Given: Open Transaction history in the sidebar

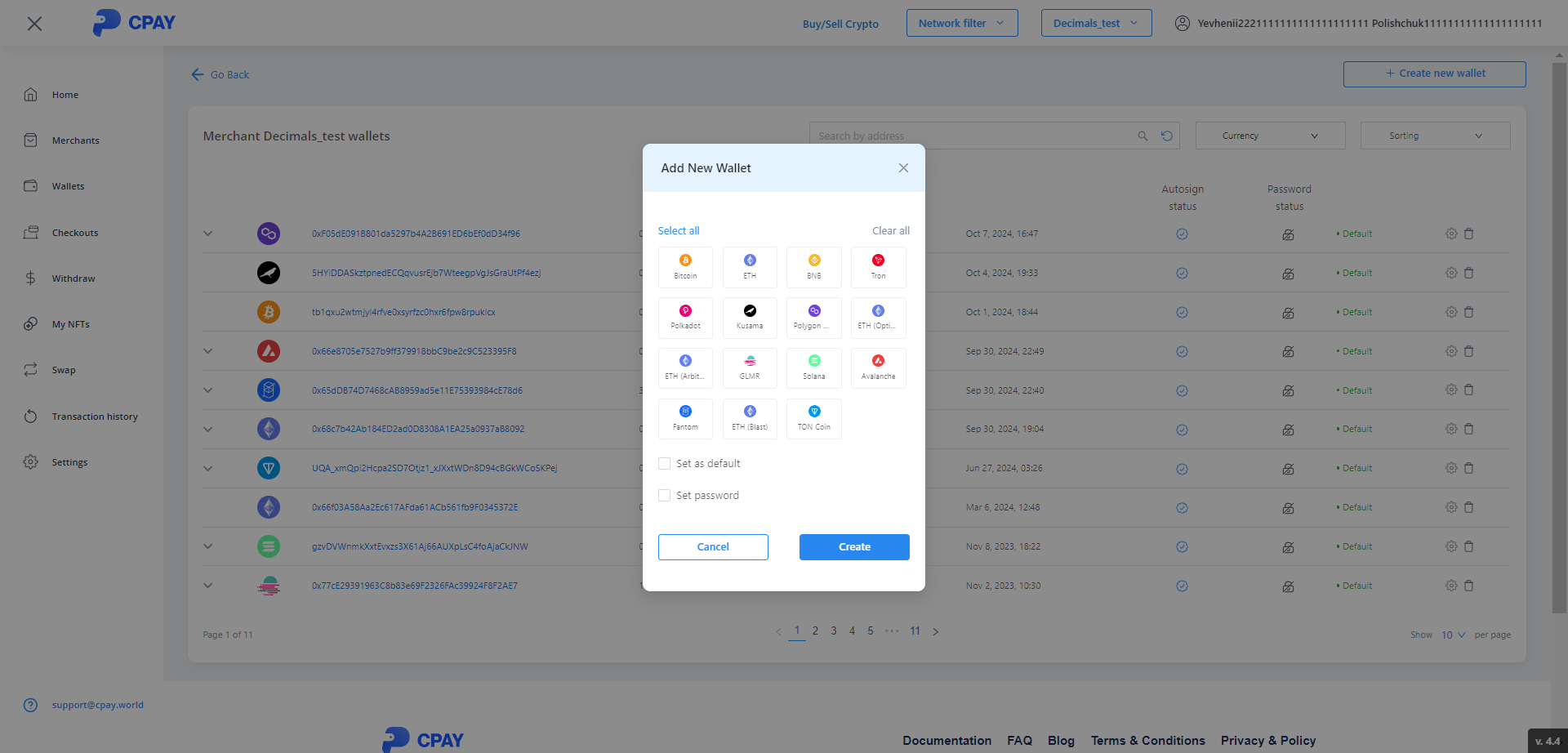Looking at the screenshot, I should (x=94, y=417).
